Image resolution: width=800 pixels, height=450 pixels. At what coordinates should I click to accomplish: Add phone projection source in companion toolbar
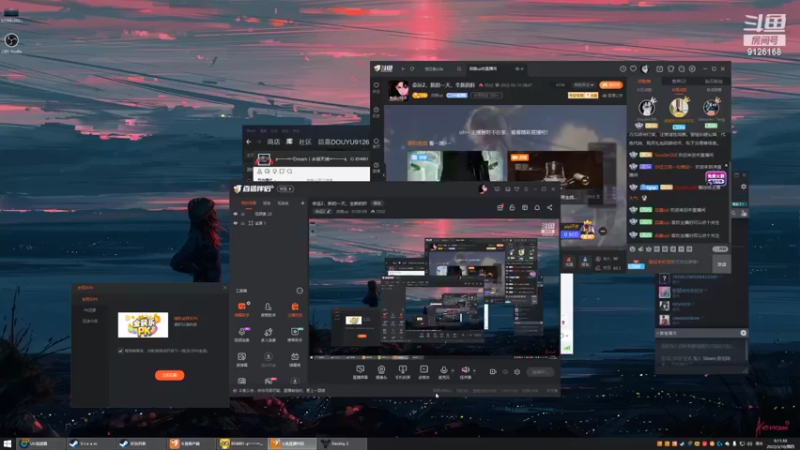pyautogui.click(x=403, y=372)
